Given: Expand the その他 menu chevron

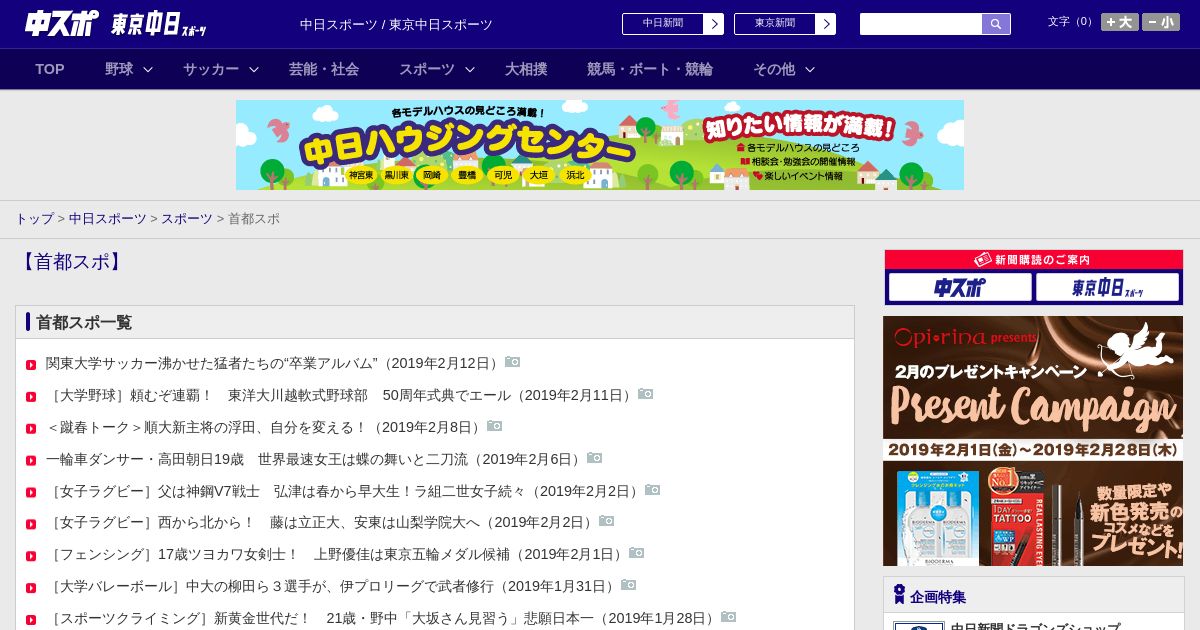Looking at the screenshot, I should click(x=810, y=70).
